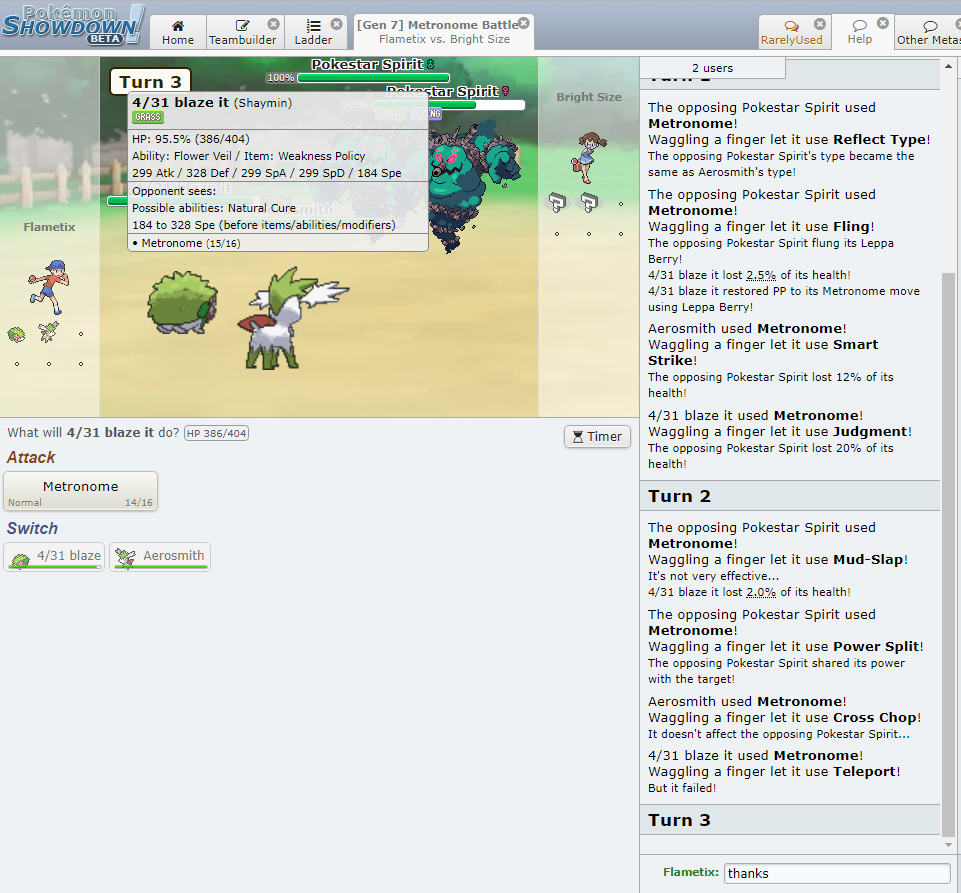Click the Flametix username label in chat
The image size is (961, 893).
click(691, 872)
